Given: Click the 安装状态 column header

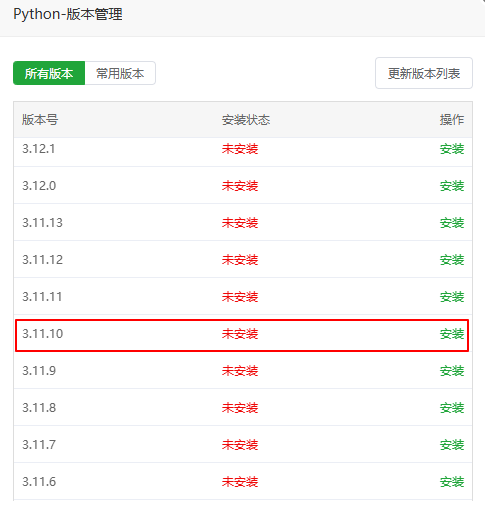Looking at the screenshot, I should tap(246, 120).
